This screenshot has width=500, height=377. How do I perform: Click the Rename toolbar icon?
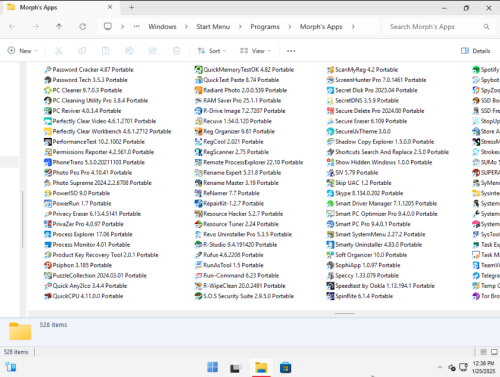[129, 51]
